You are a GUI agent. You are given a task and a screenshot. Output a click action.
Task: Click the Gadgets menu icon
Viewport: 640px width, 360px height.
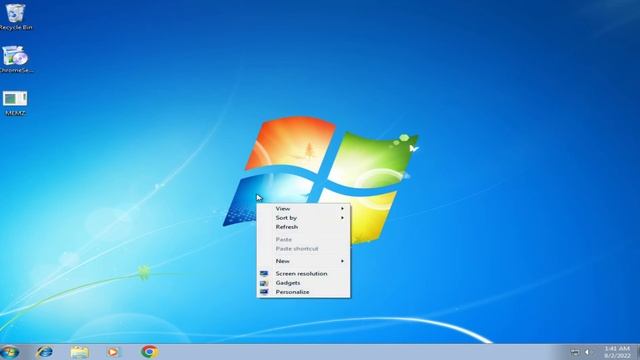point(264,283)
